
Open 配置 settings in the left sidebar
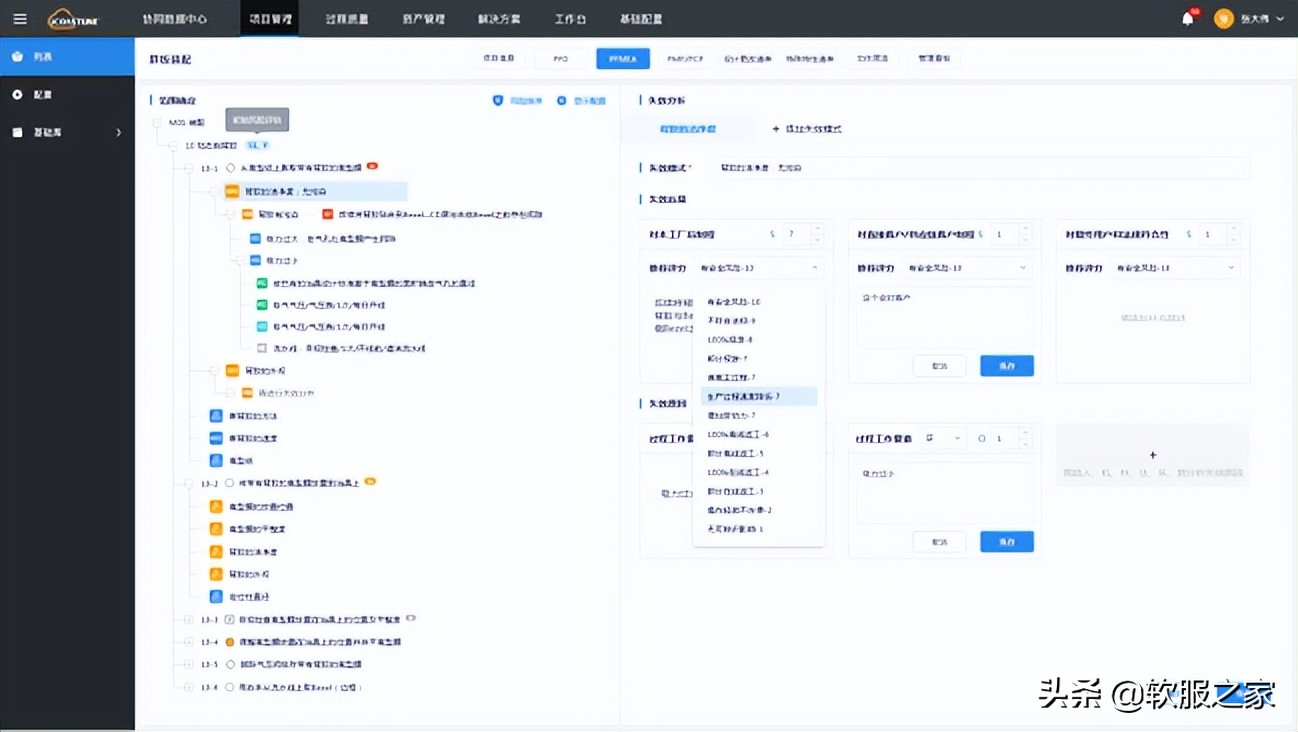(x=42, y=94)
